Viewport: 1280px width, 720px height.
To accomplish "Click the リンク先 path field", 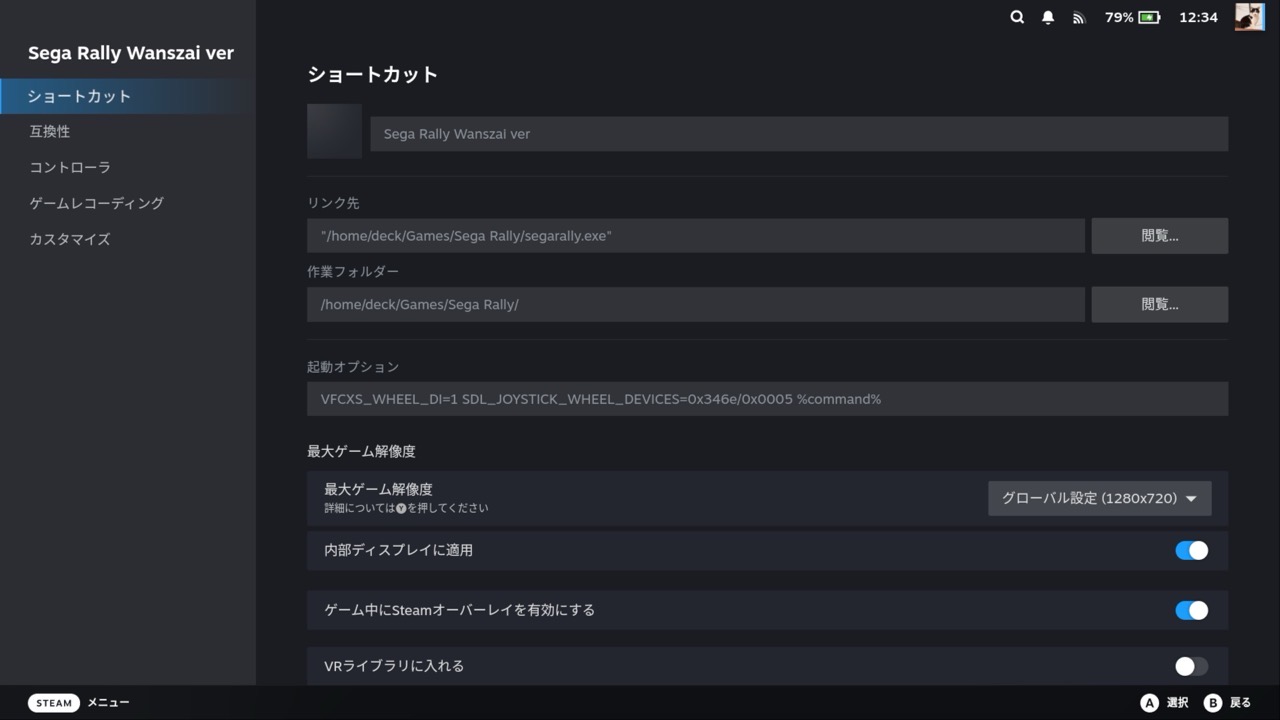I will (696, 236).
